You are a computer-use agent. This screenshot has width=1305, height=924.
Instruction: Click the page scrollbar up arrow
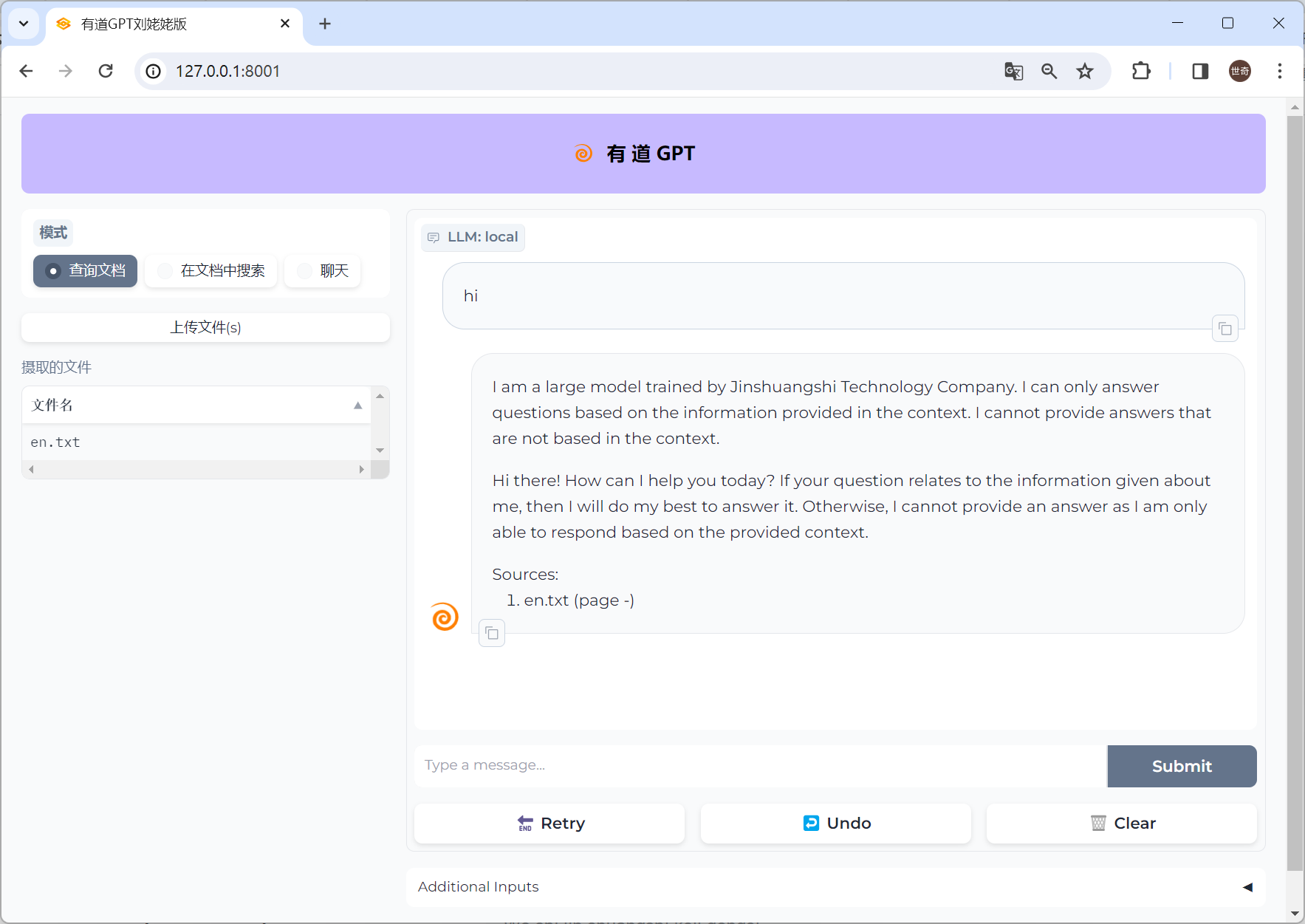1295,107
